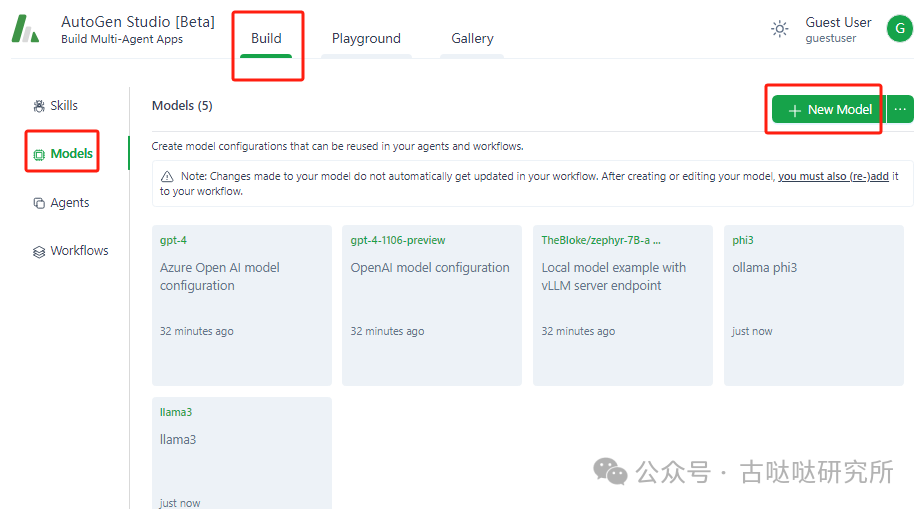923x509 pixels.
Task: Open the more options ellipsis dropdown
Action: (900, 109)
